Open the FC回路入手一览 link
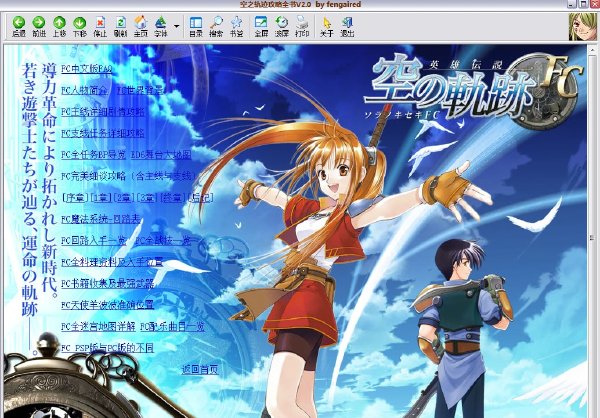The width and height of the screenshot is (600, 418). [x=93, y=240]
